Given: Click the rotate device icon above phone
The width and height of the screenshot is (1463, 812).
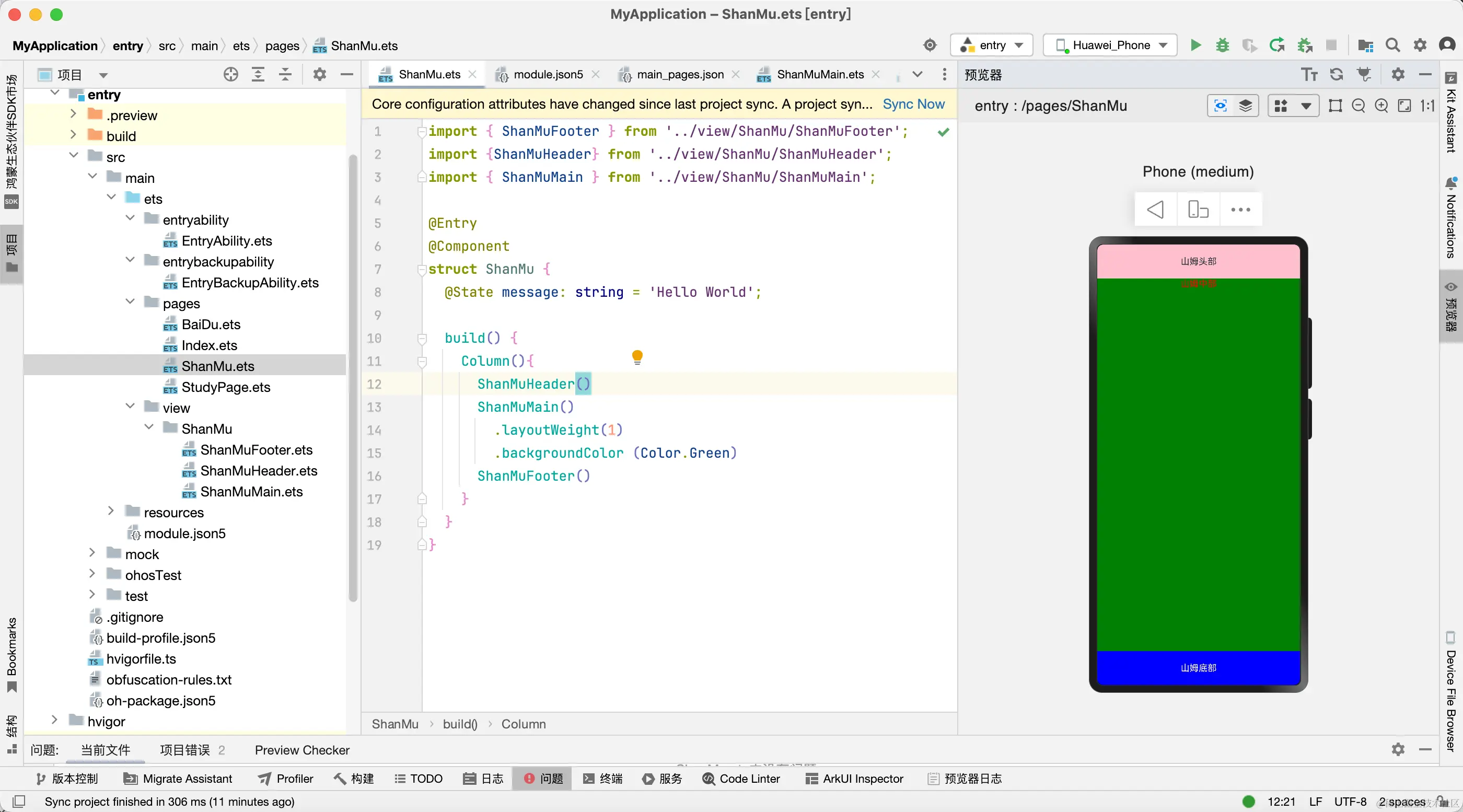Looking at the screenshot, I should click(1198, 210).
